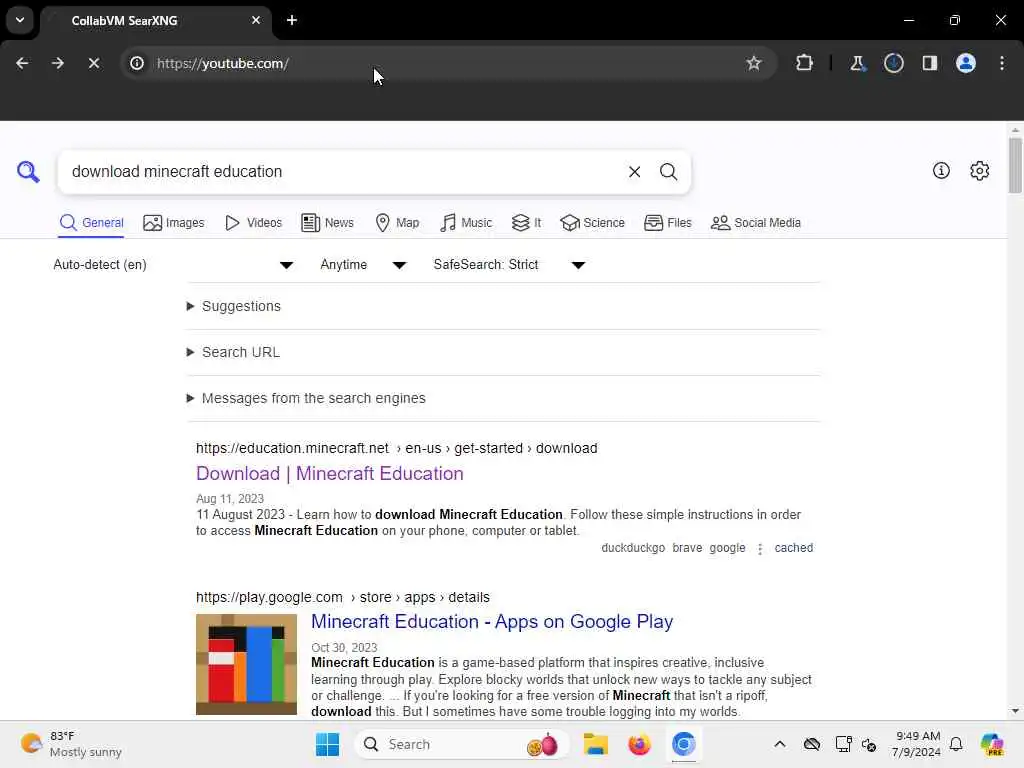
Task: Switch to the Map tab
Action: pyautogui.click(x=397, y=223)
